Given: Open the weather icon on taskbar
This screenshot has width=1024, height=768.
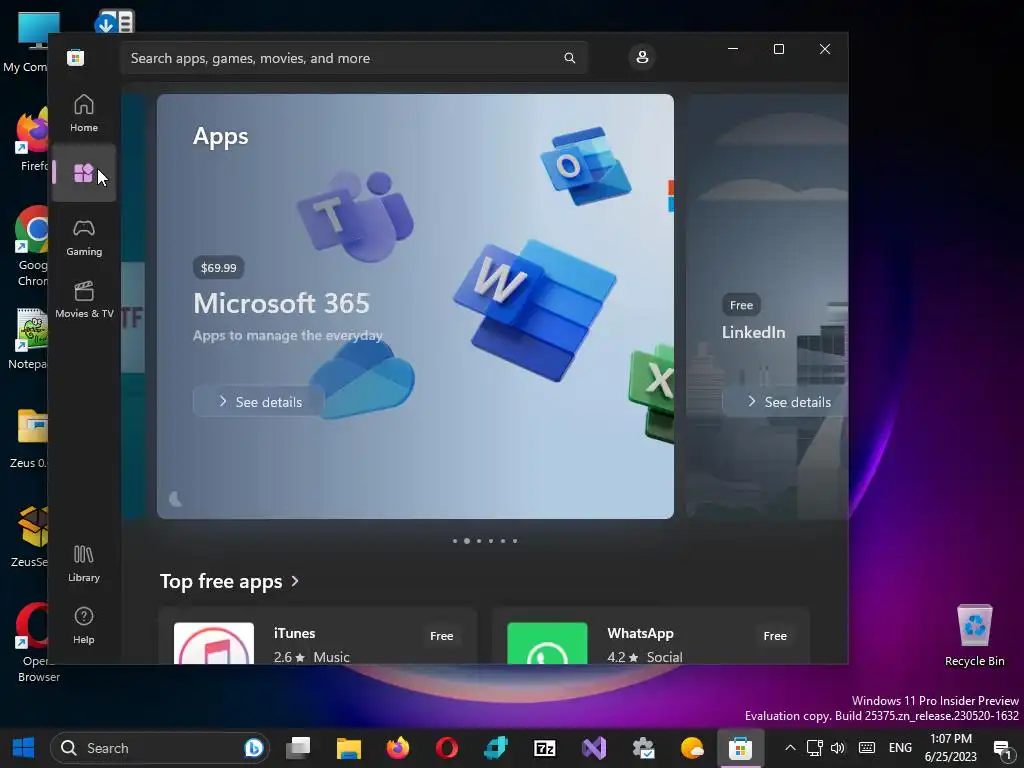Looking at the screenshot, I should [x=692, y=748].
